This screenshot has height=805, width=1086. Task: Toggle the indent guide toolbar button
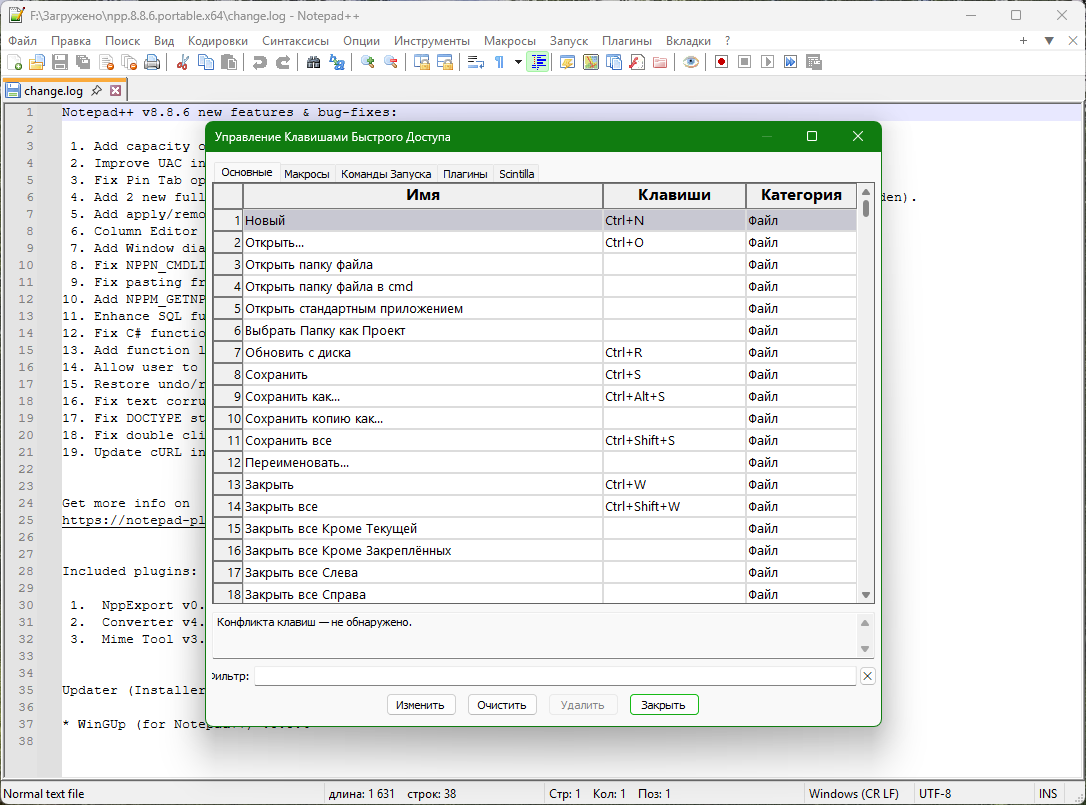coord(539,62)
